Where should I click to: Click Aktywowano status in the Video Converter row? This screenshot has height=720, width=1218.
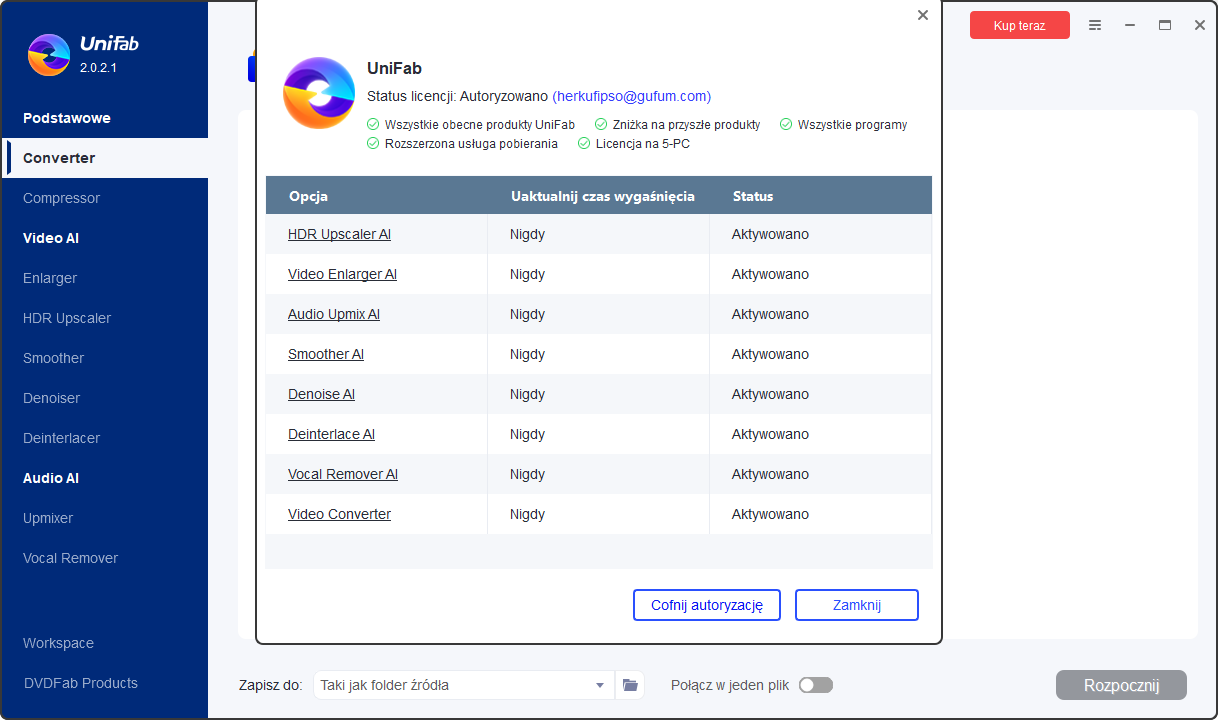[x=770, y=514]
